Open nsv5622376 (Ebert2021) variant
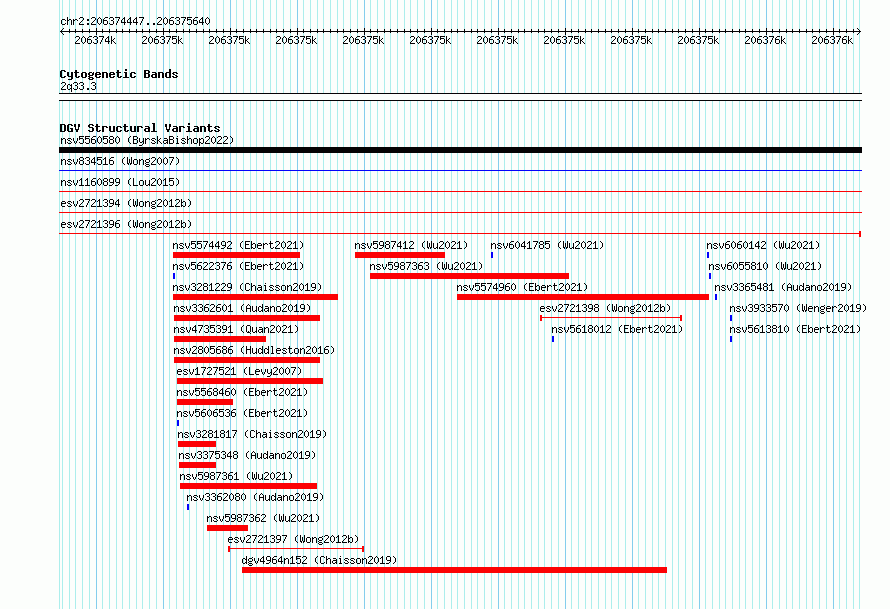Screen dimensions: 890x609 (238, 266)
